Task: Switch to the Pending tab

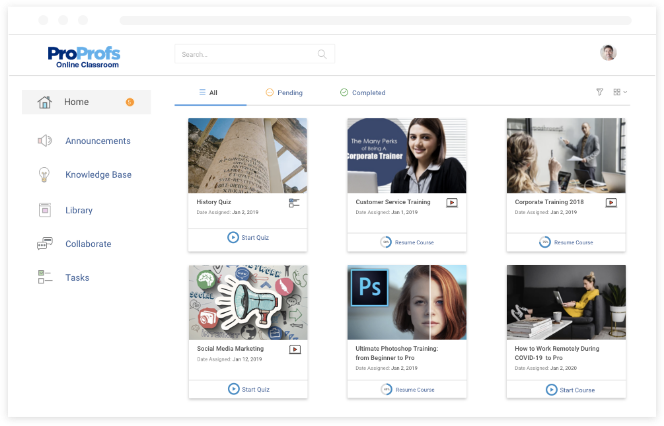Action: coord(284,93)
